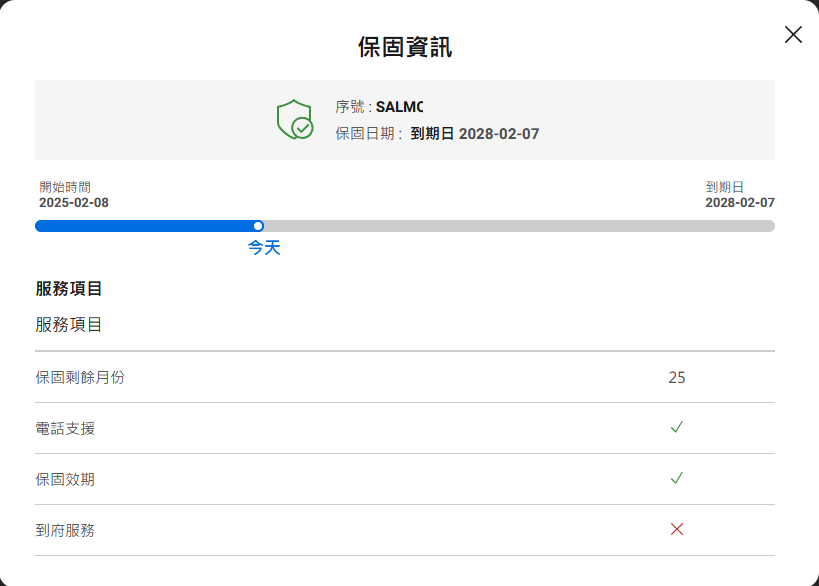This screenshot has height=586, width=819.
Task: Click the 服務項目 table column header
Action: [69, 324]
